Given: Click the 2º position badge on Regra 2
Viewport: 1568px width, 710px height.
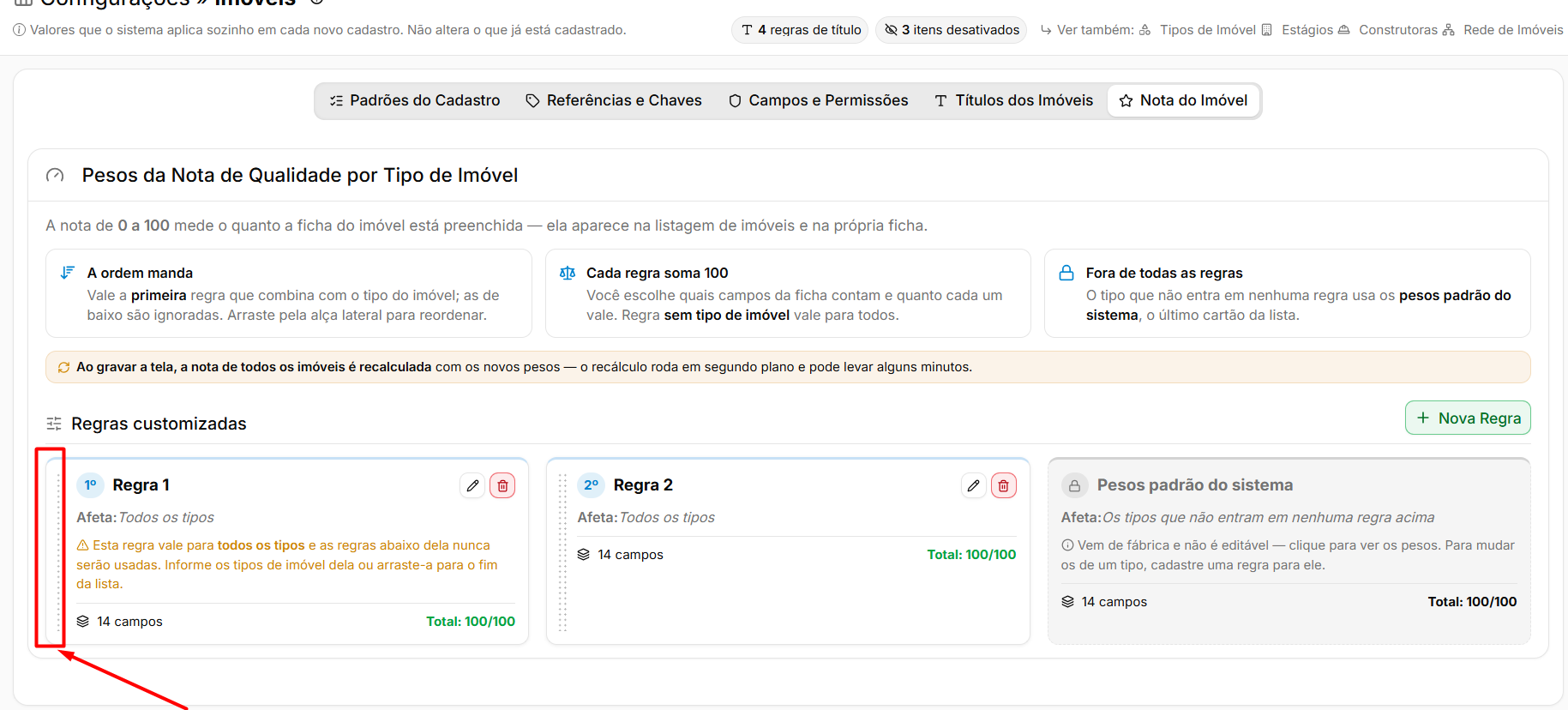Looking at the screenshot, I should tap(591, 485).
